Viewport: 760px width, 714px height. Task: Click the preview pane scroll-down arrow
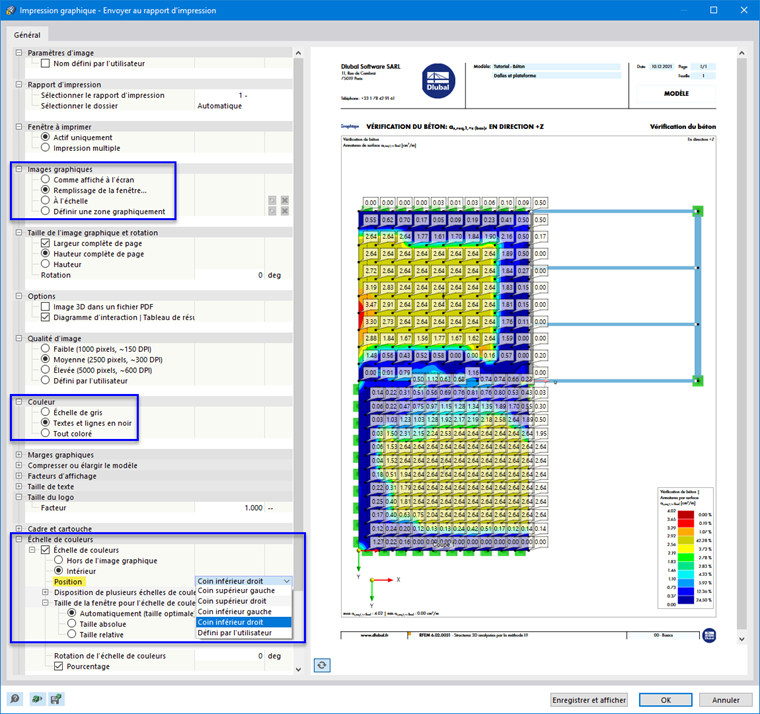click(742, 639)
